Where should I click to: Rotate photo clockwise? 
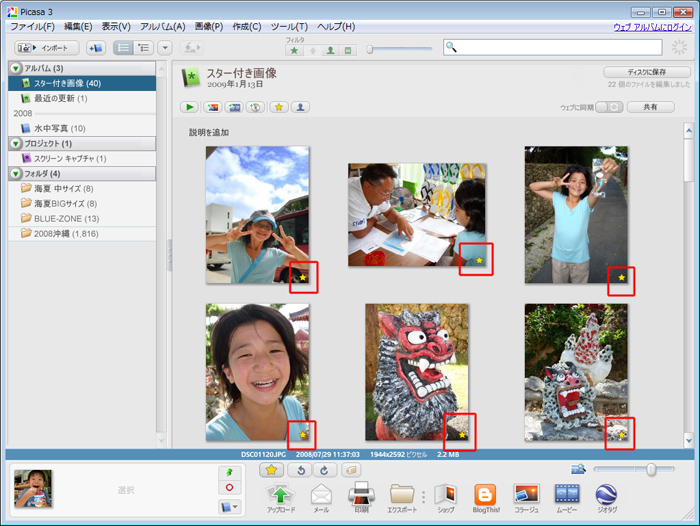tap(324, 470)
